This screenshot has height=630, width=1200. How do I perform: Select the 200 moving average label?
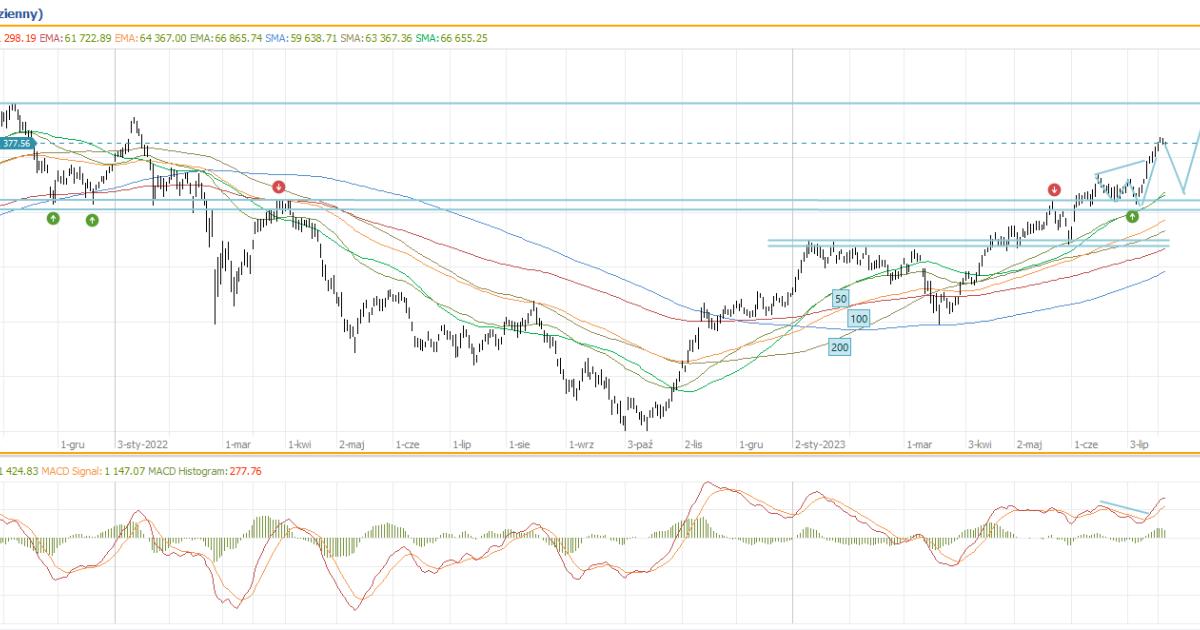(x=840, y=346)
